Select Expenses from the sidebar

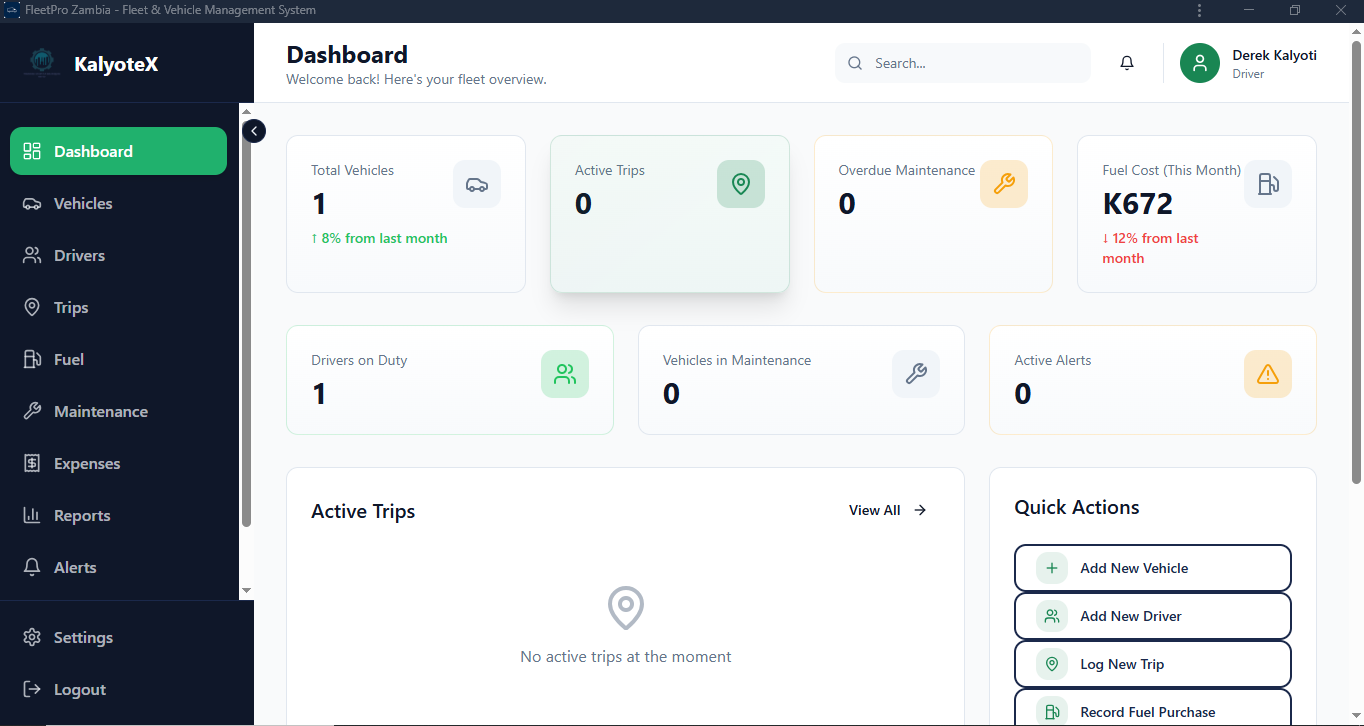point(87,463)
